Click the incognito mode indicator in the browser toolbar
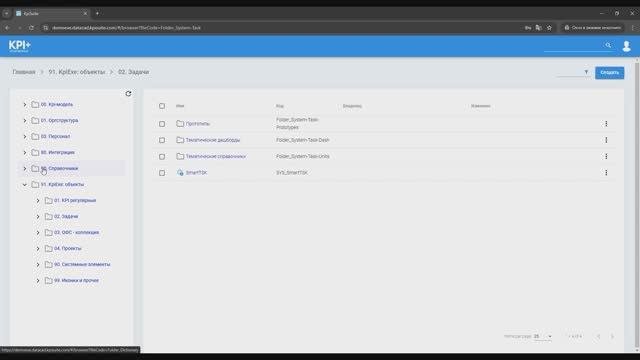 click(593, 28)
